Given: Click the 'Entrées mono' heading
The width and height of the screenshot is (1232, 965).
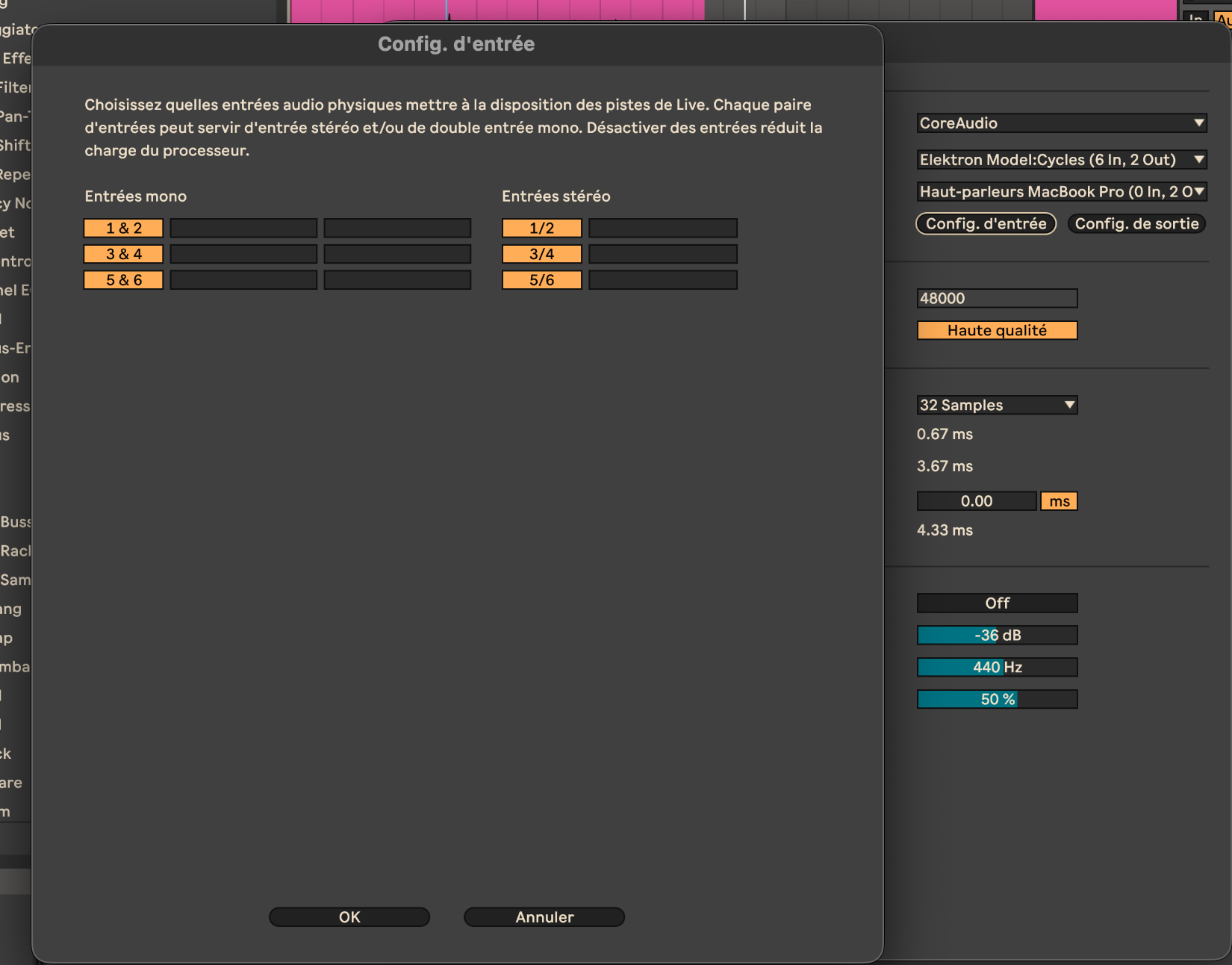Looking at the screenshot, I should click(135, 196).
